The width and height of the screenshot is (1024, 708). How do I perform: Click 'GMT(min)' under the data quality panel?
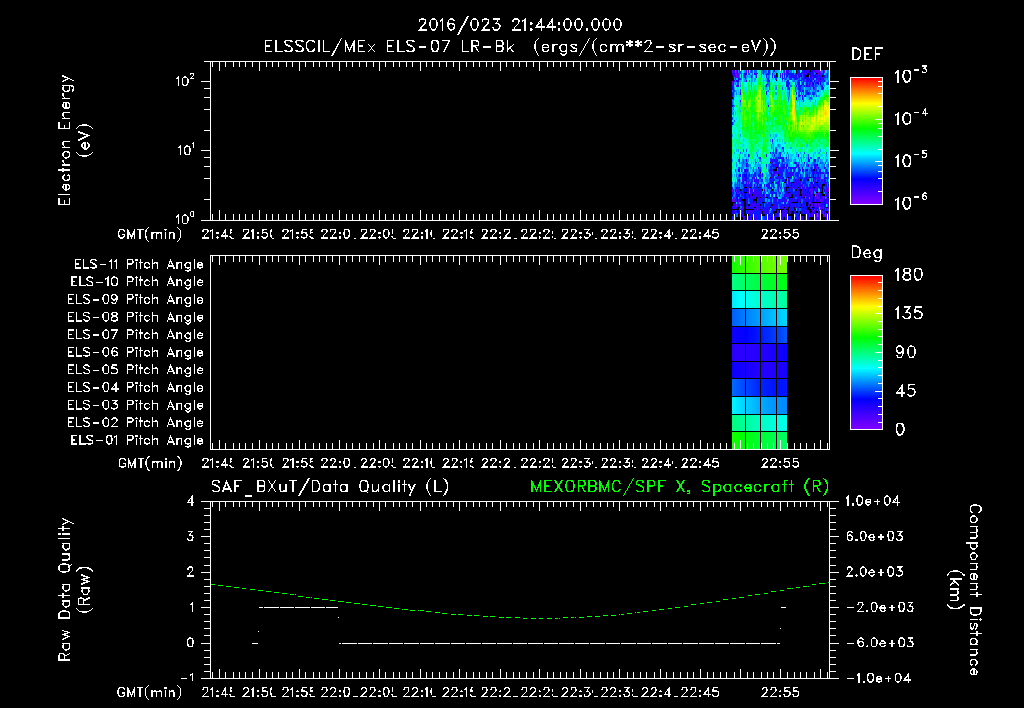[150, 692]
